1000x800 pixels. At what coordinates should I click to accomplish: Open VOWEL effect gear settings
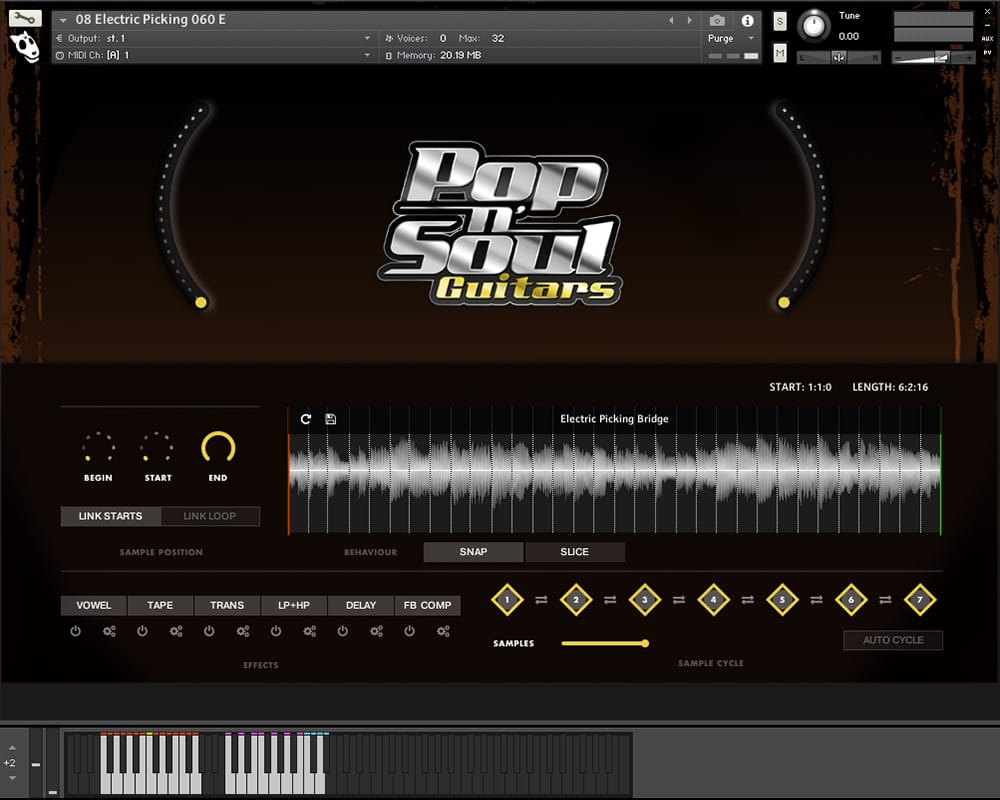click(x=109, y=631)
